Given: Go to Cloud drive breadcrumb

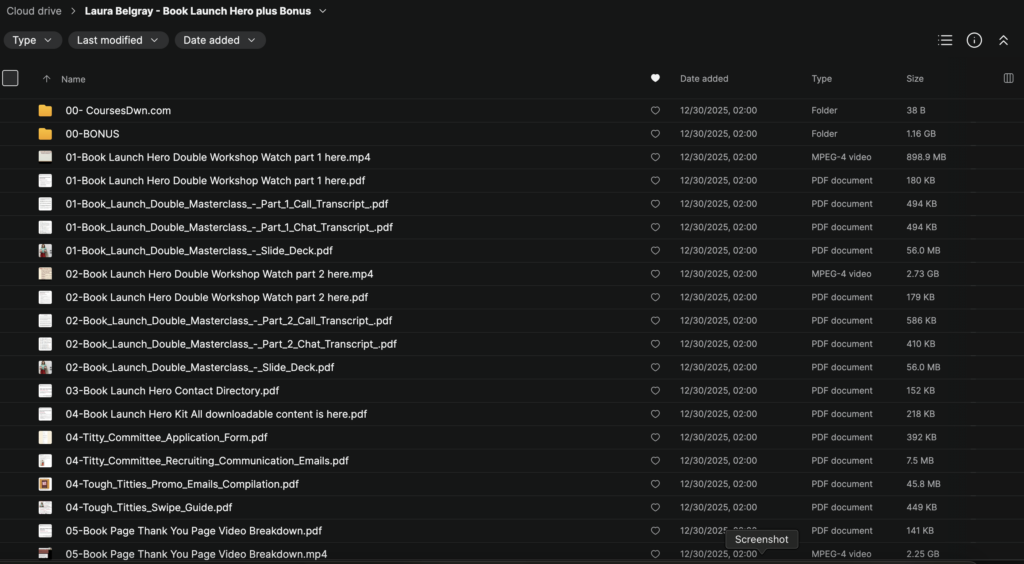Looking at the screenshot, I should pos(34,11).
